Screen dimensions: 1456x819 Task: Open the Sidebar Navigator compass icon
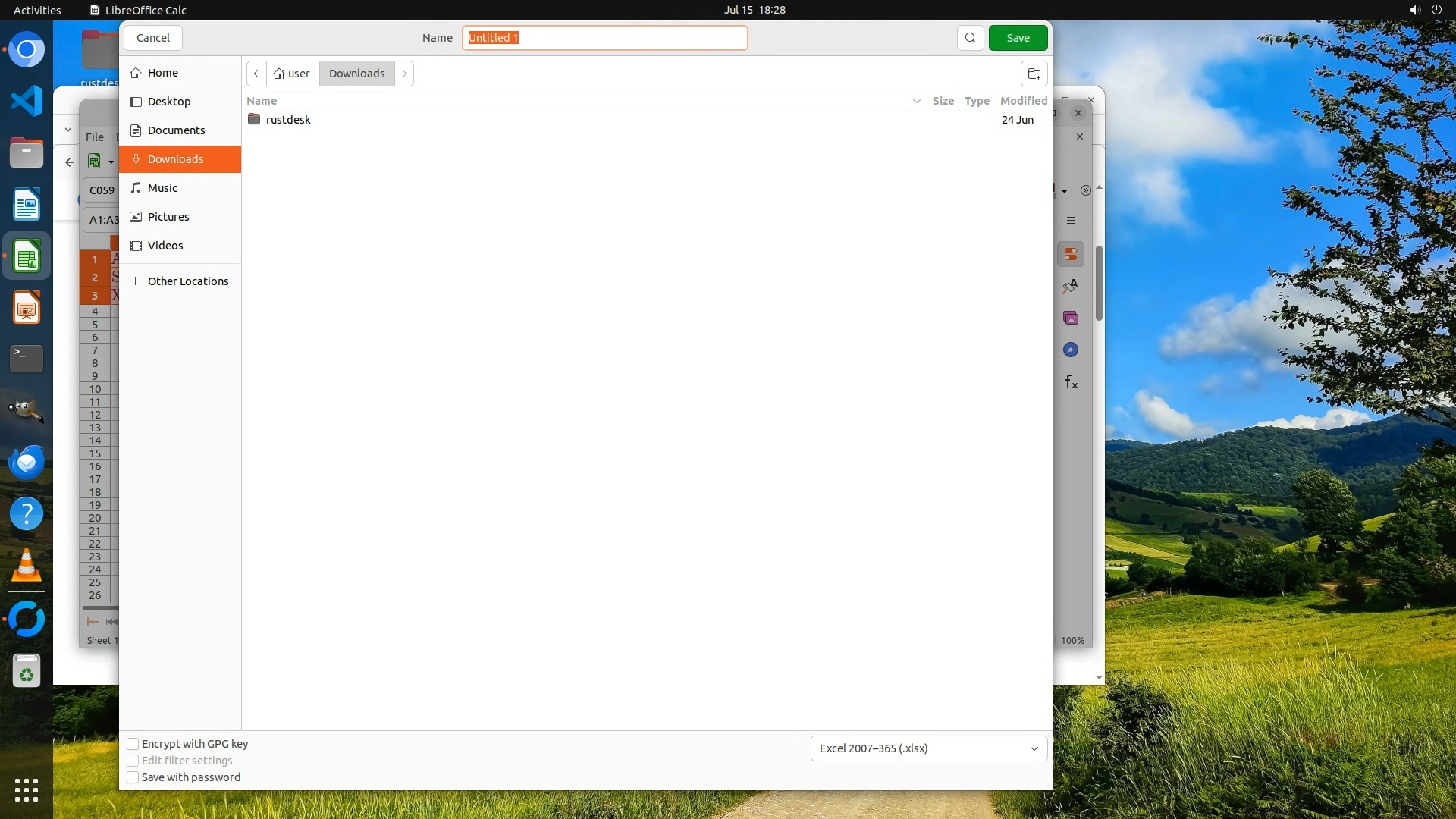pyautogui.click(x=1071, y=350)
